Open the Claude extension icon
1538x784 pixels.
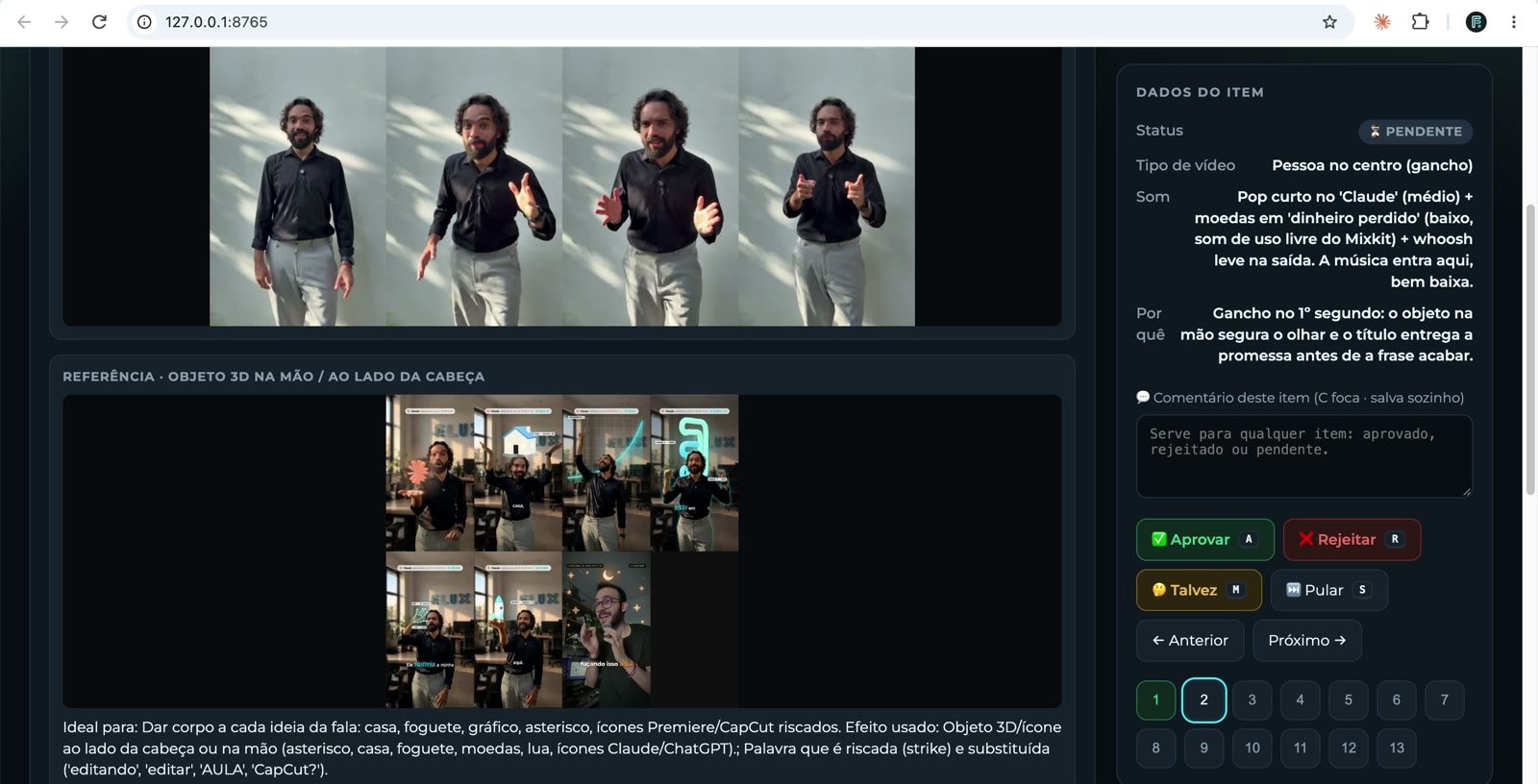pyautogui.click(x=1382, y=22)
